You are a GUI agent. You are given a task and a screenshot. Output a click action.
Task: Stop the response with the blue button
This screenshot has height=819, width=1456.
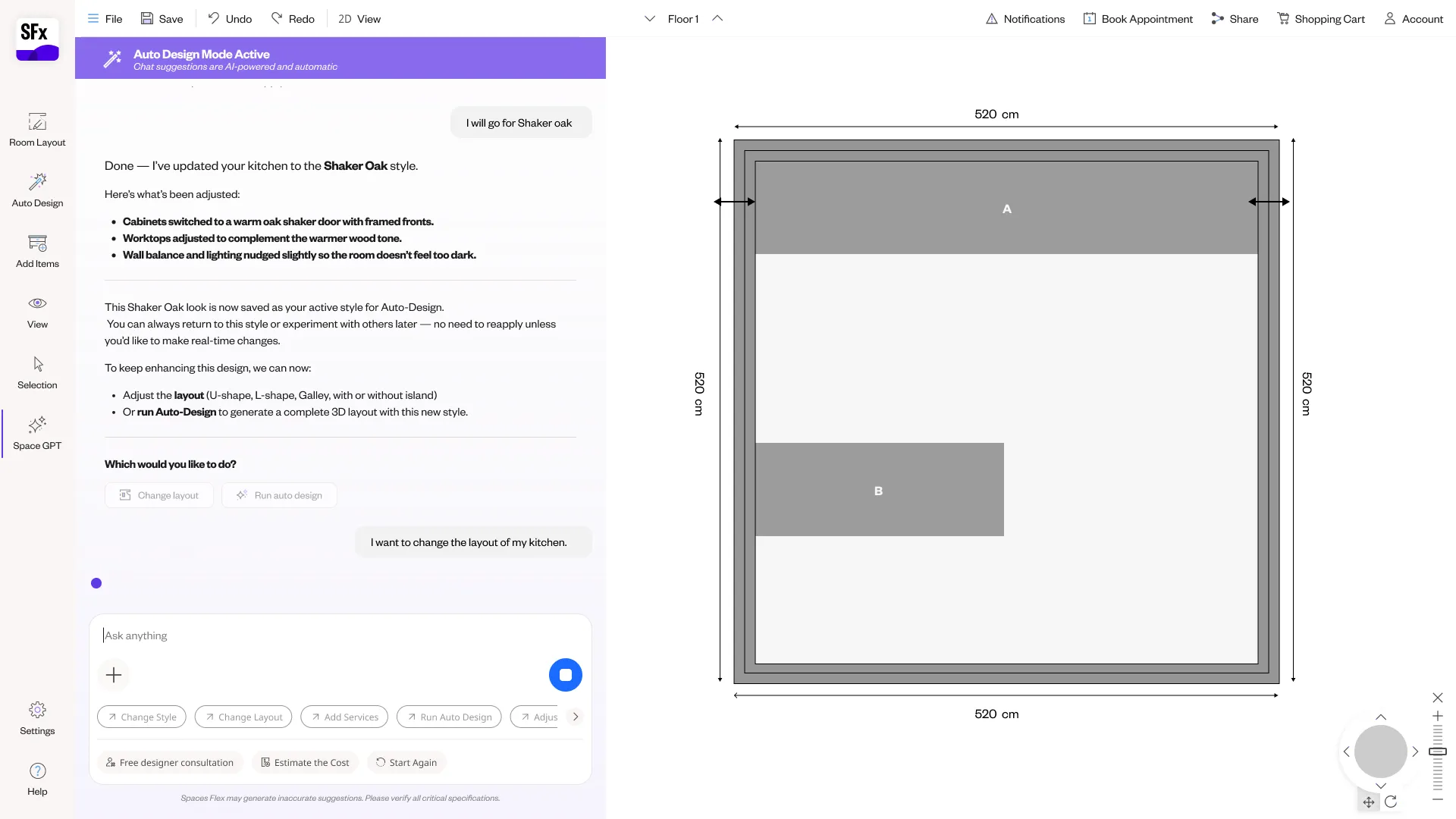pyautogui.click(x=566, y=675)
